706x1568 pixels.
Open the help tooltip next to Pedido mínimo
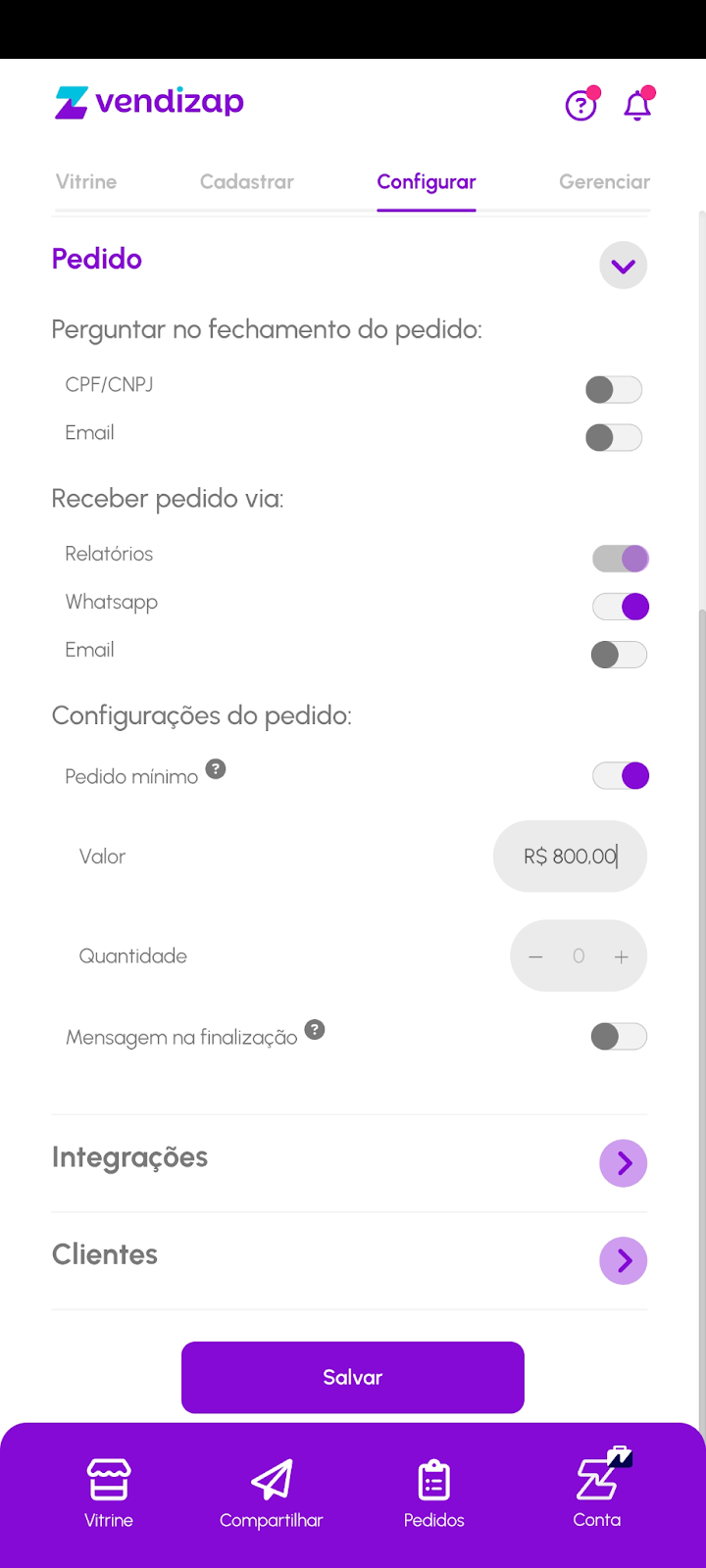tap(216, 769)
